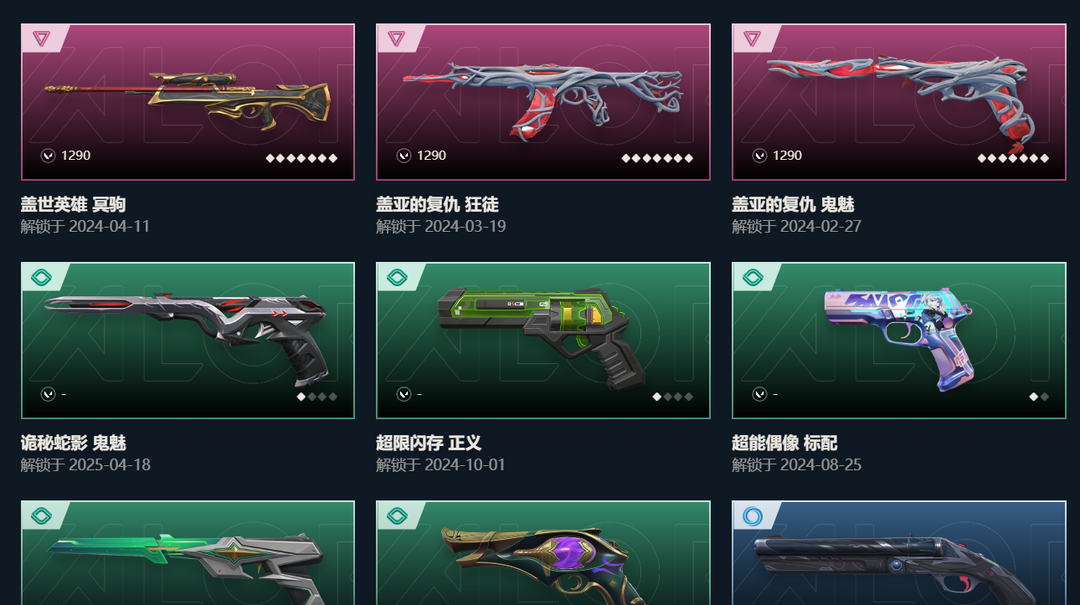Click the 1290 price on 盖亚的复仇 鬼魅 card
The height and width of the screenshot is (605, 1080).
[x=787, y=156]
